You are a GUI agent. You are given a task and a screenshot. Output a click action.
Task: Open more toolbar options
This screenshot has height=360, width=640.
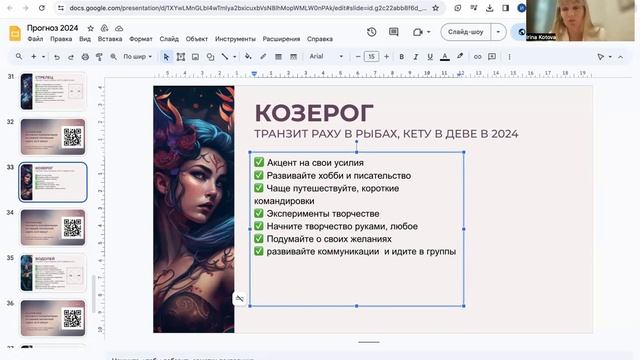(509, 57)
